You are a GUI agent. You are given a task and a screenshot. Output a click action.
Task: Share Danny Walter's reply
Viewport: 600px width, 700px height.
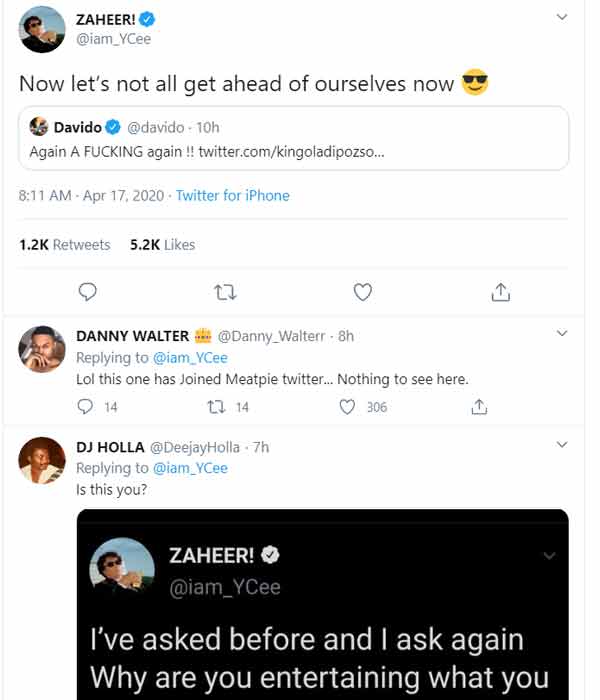coord(479,407)
